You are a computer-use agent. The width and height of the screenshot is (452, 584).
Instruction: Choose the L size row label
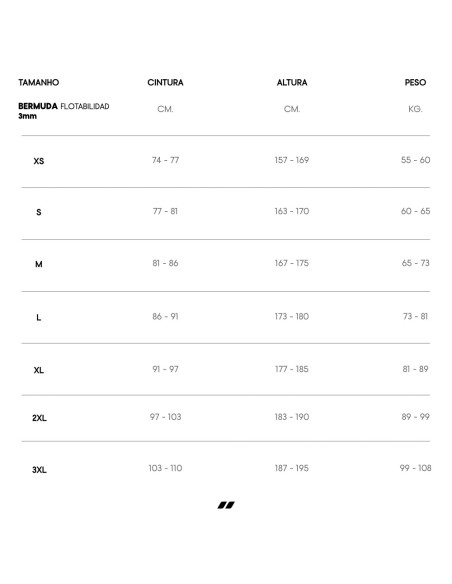point(39,317)
